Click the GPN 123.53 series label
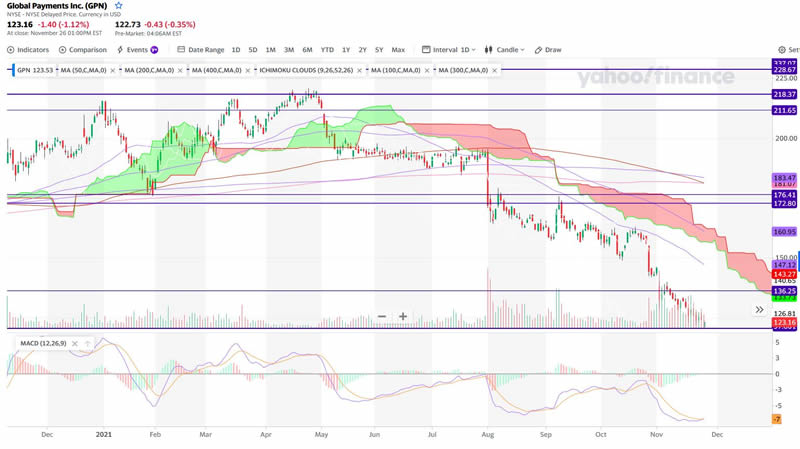Image resolution: width=800 pixels, height=449 pixels. pyautogui.click(x=35, y=70)
